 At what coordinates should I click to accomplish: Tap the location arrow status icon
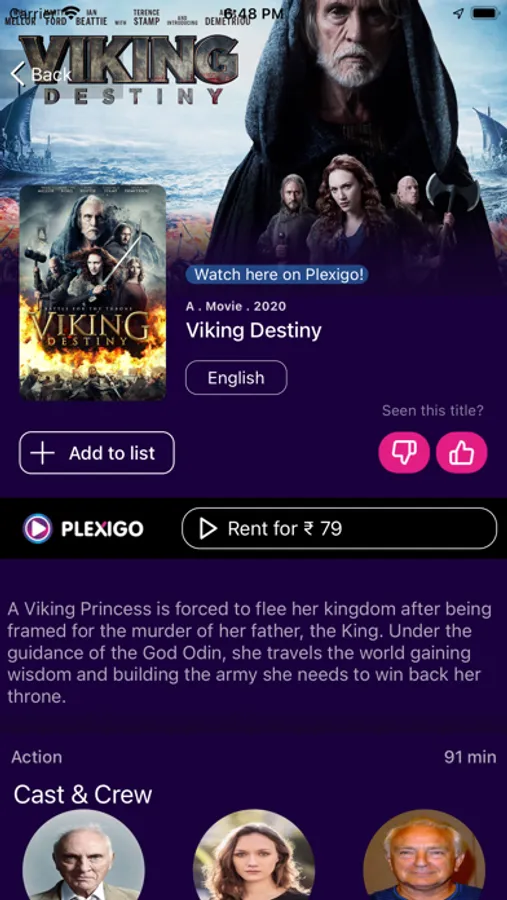point(458,13)
